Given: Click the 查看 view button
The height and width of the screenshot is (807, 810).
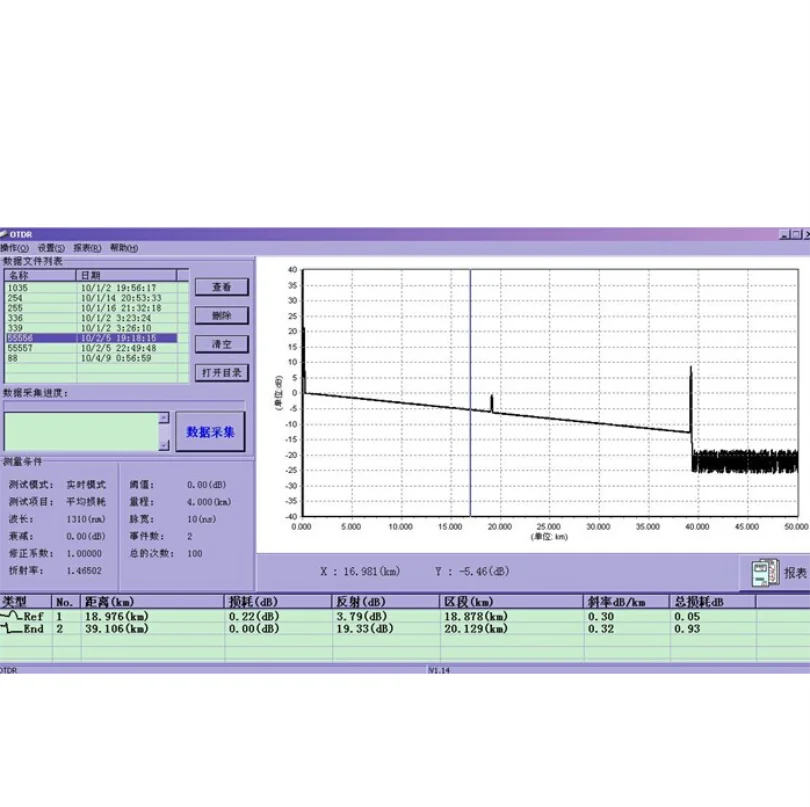Looking at the screenshot, I should 222,287.
